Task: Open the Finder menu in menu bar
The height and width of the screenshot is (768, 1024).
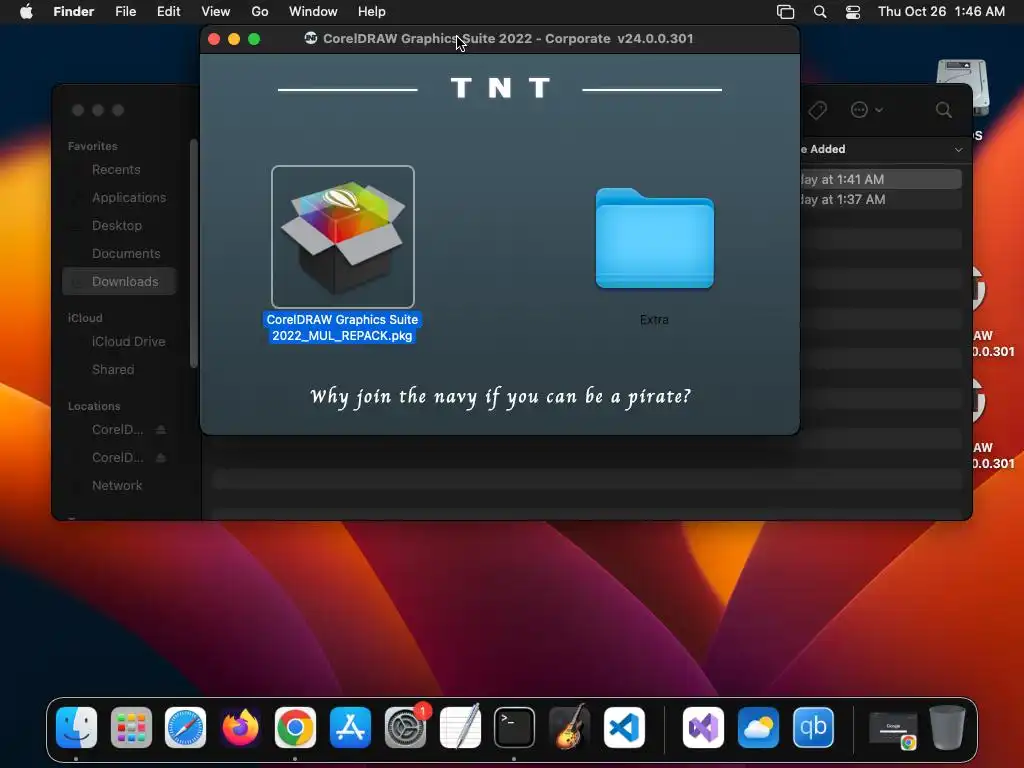Action: (73, 12)
